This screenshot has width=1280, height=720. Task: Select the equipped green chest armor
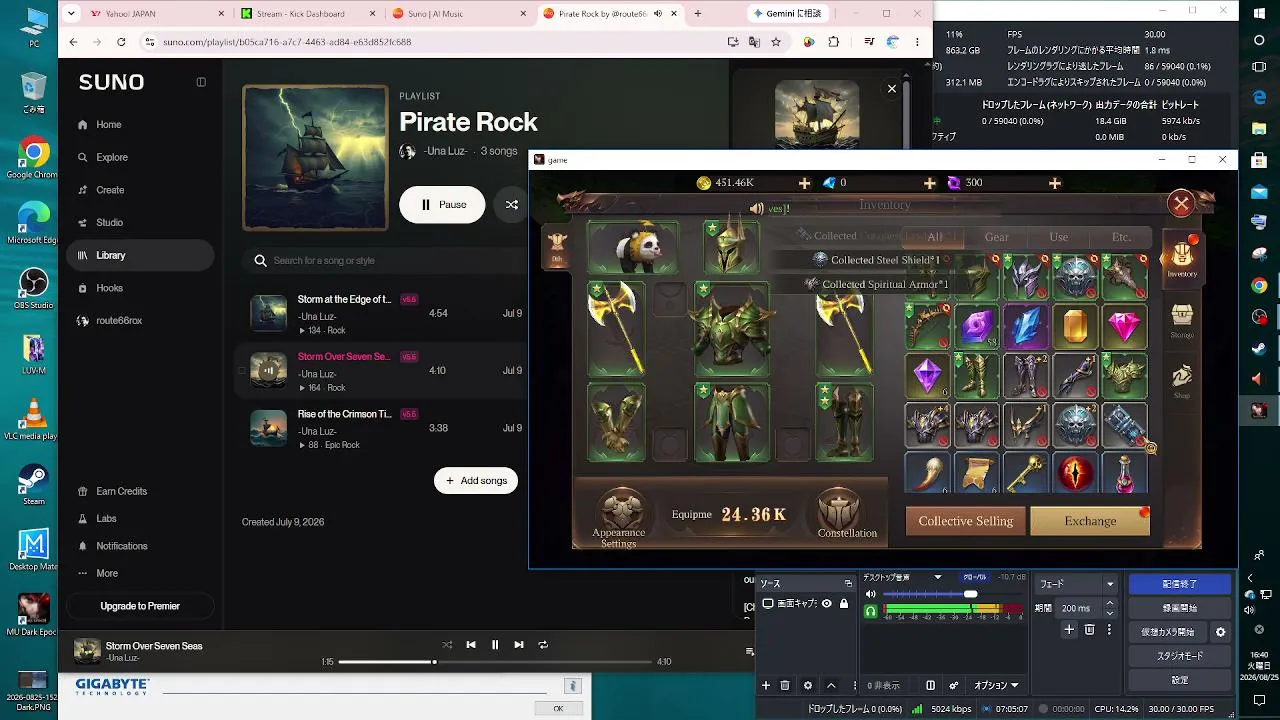pos(731,329)
